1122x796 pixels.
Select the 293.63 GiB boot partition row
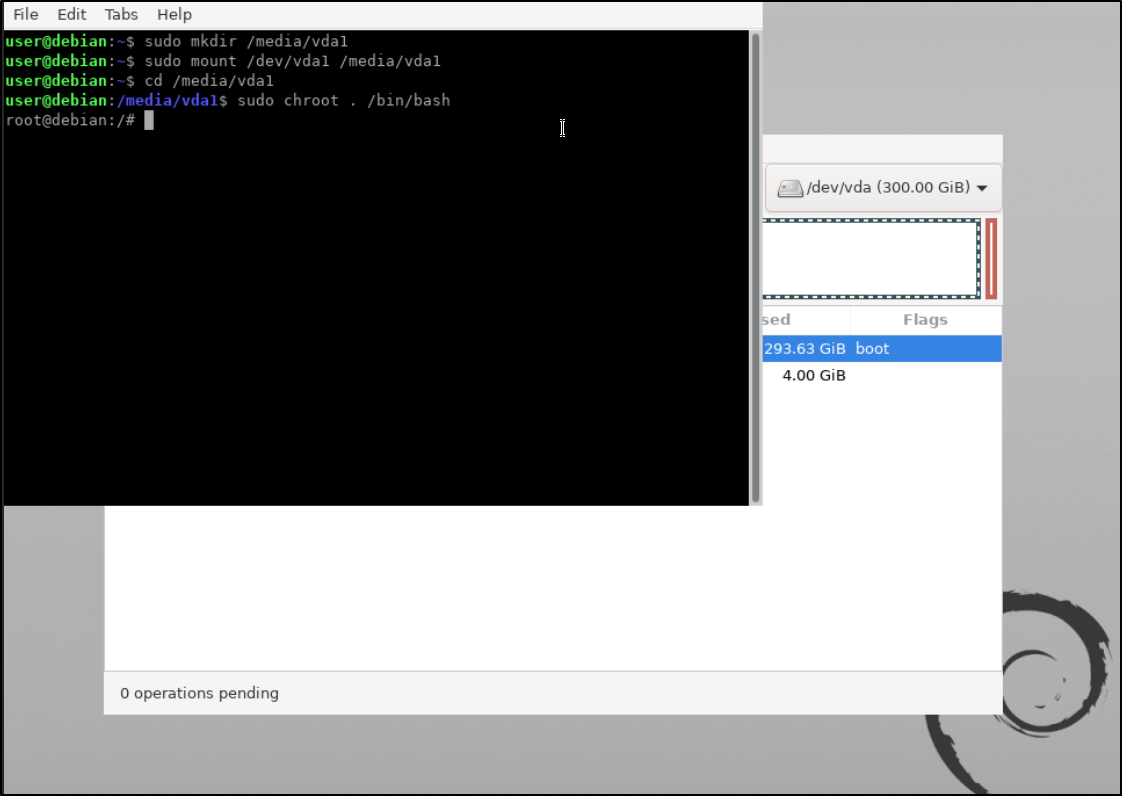880,348
